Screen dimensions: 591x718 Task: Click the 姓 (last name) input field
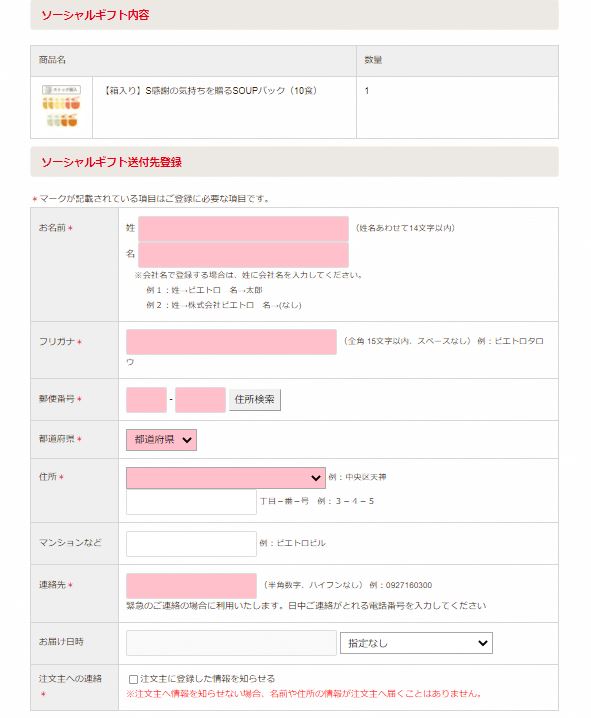(x=243, y=228)
